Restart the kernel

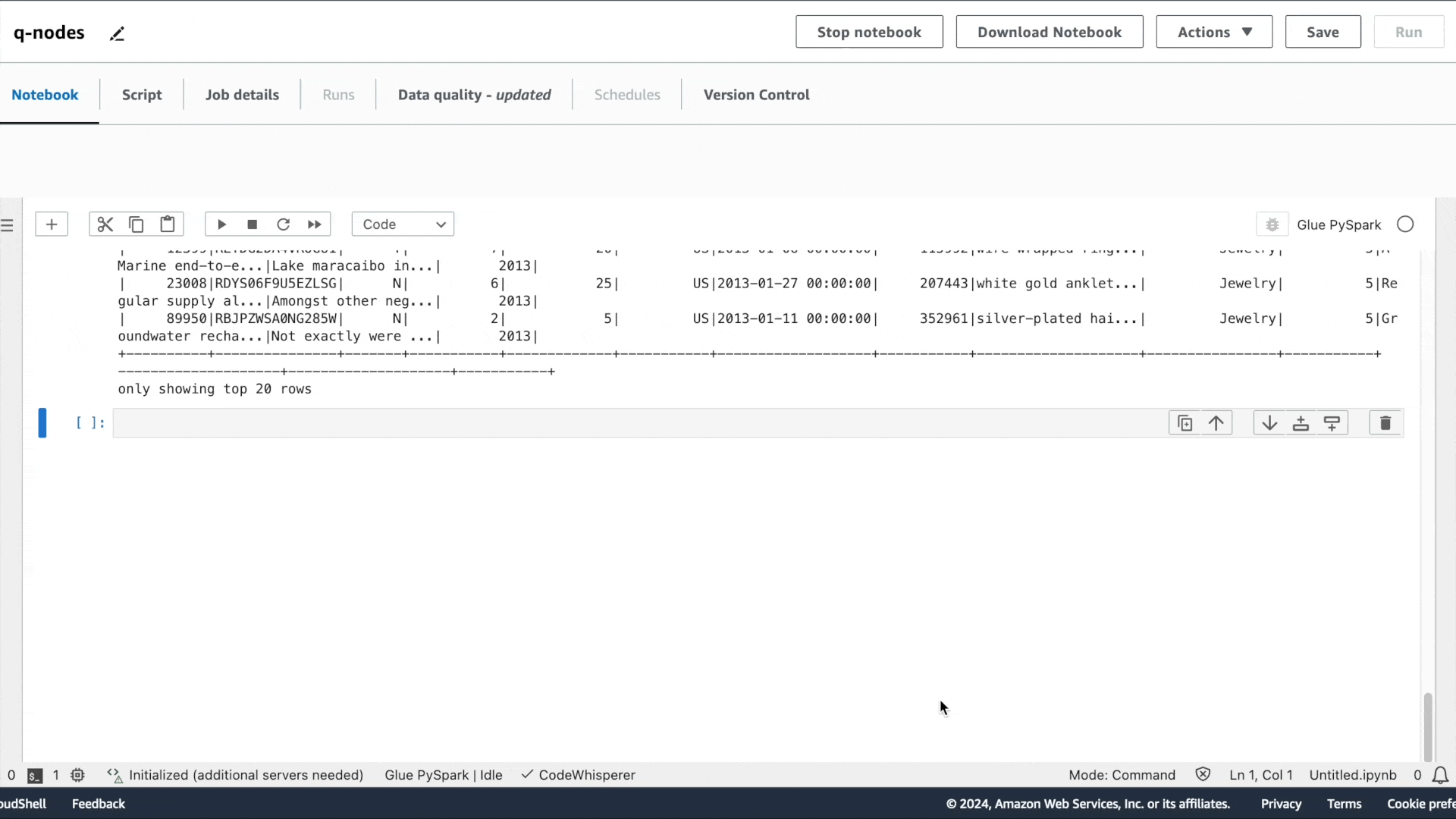pyautogui.click(x=283, y=224)
